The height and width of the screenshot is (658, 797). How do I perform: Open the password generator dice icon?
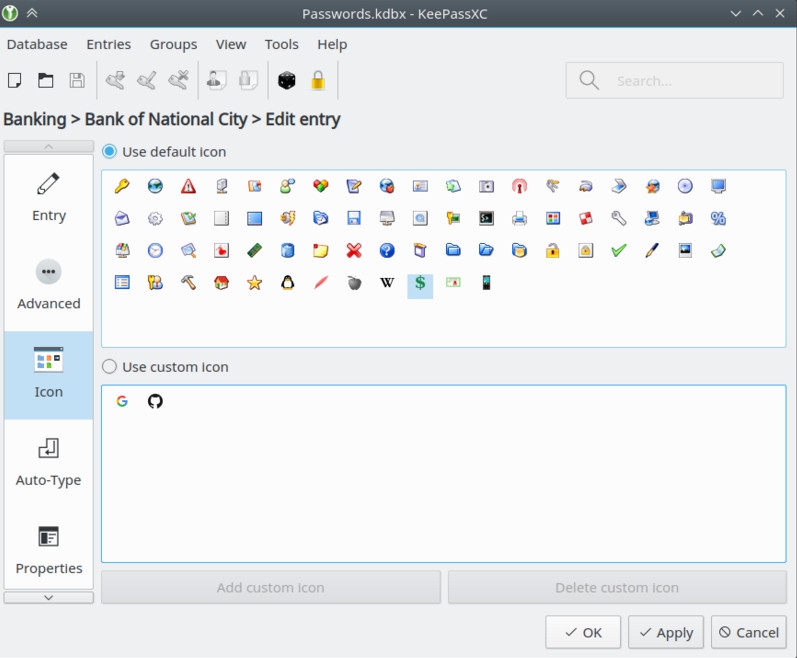[287, 80]
